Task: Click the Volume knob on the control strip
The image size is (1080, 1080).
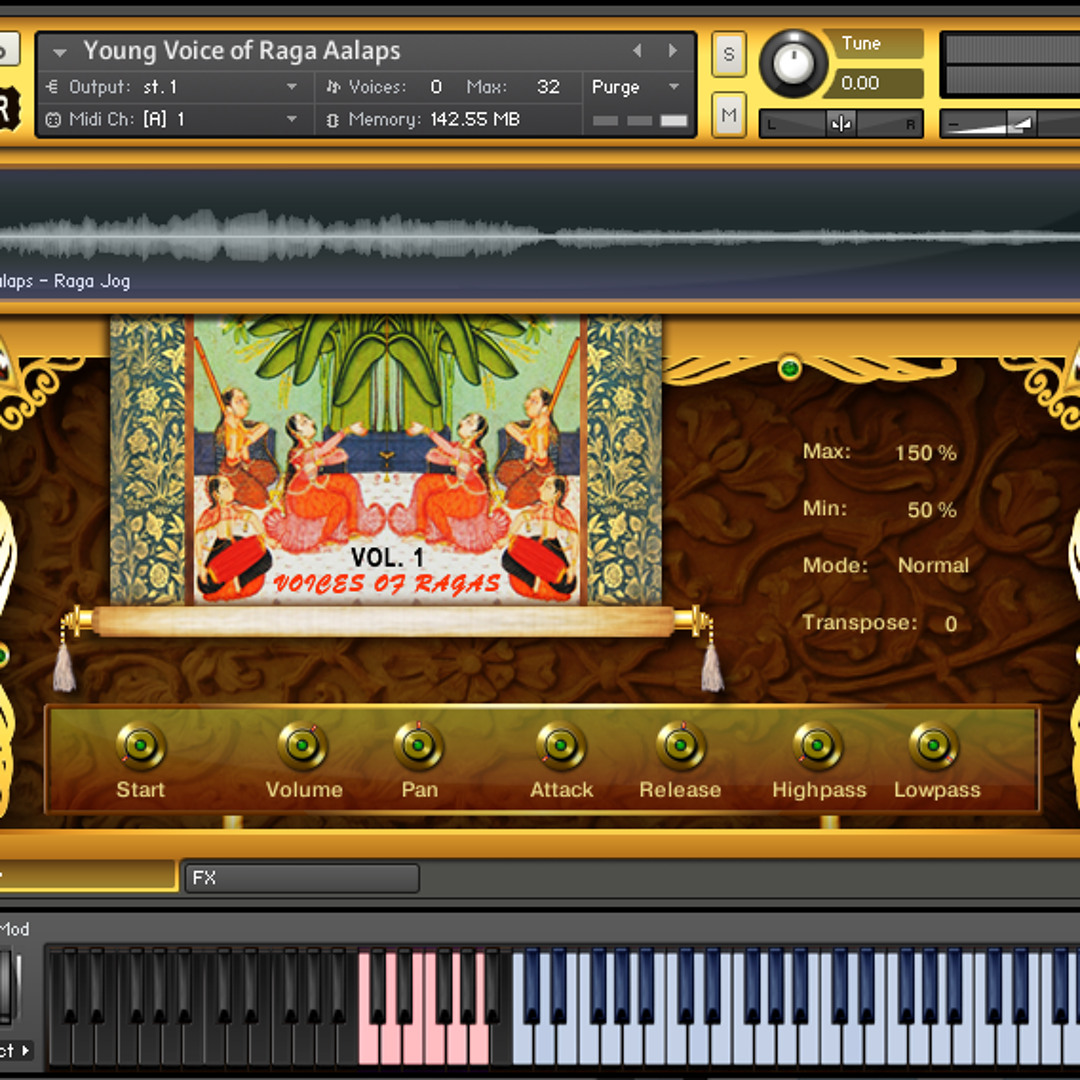Action: tap(303, 746)
